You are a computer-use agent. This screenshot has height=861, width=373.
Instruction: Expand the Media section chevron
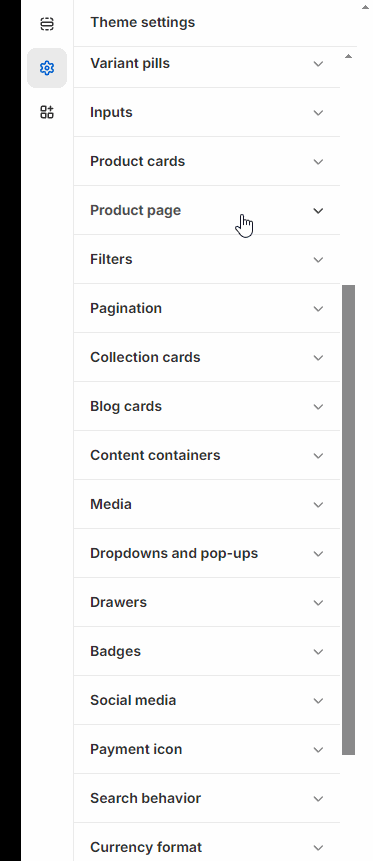pos(318,504)
